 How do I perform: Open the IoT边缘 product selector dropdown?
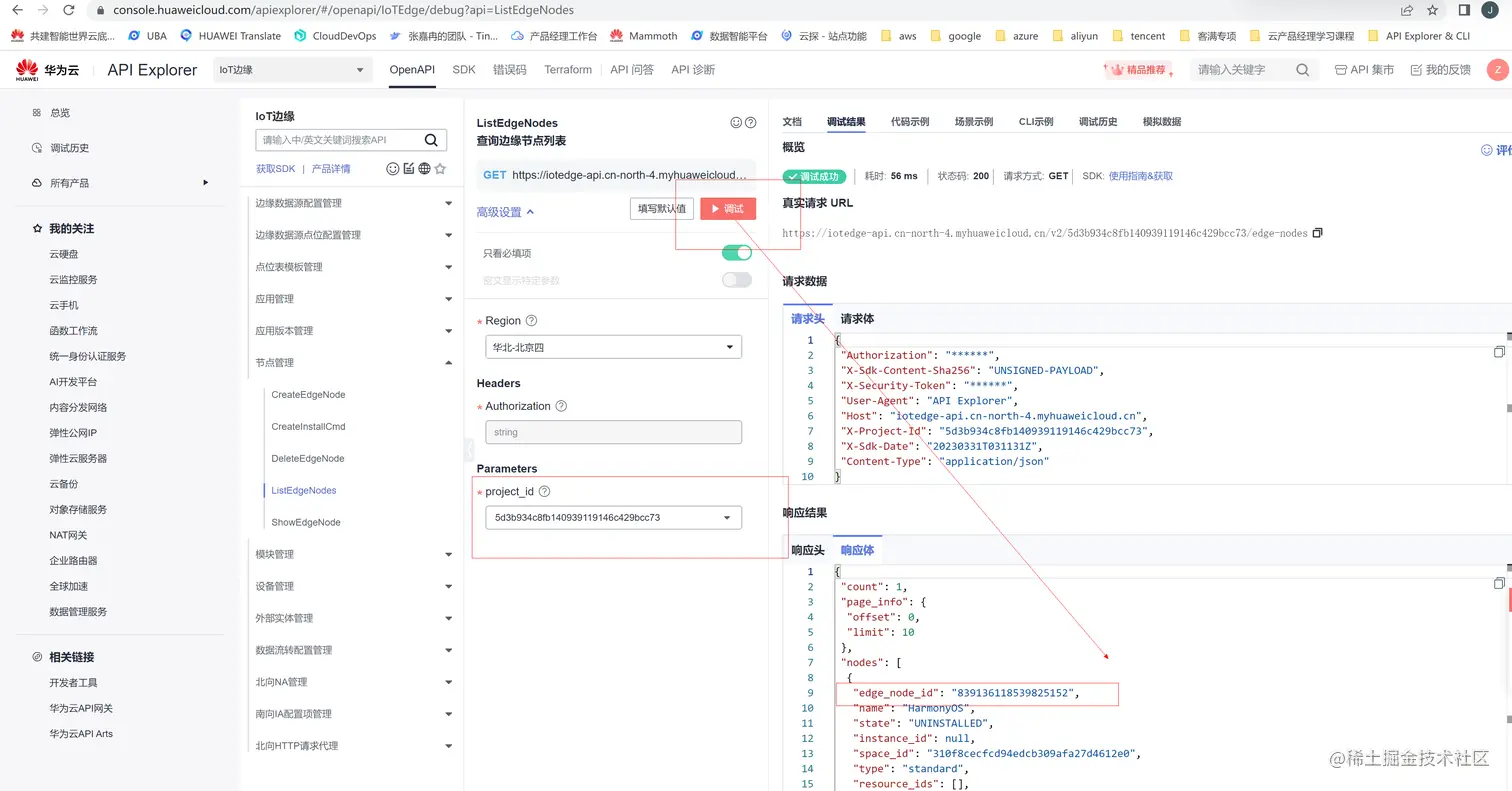[293, 70]
